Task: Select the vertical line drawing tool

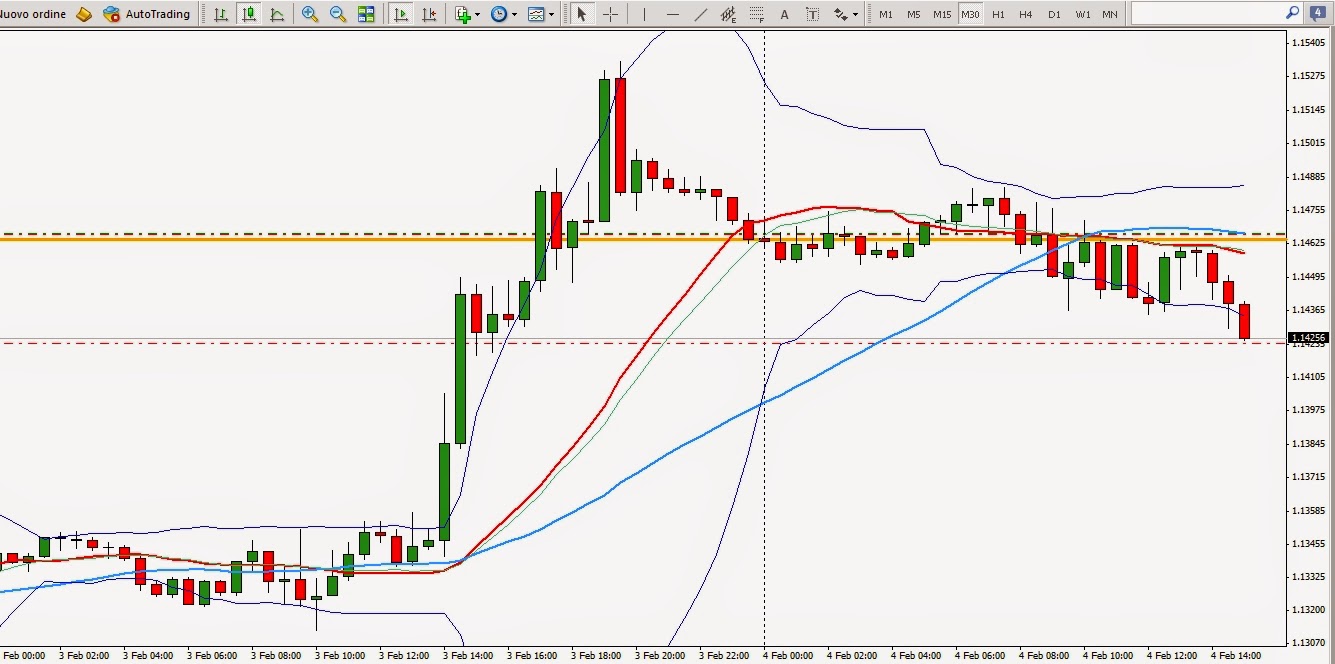Action: (644, 14)
